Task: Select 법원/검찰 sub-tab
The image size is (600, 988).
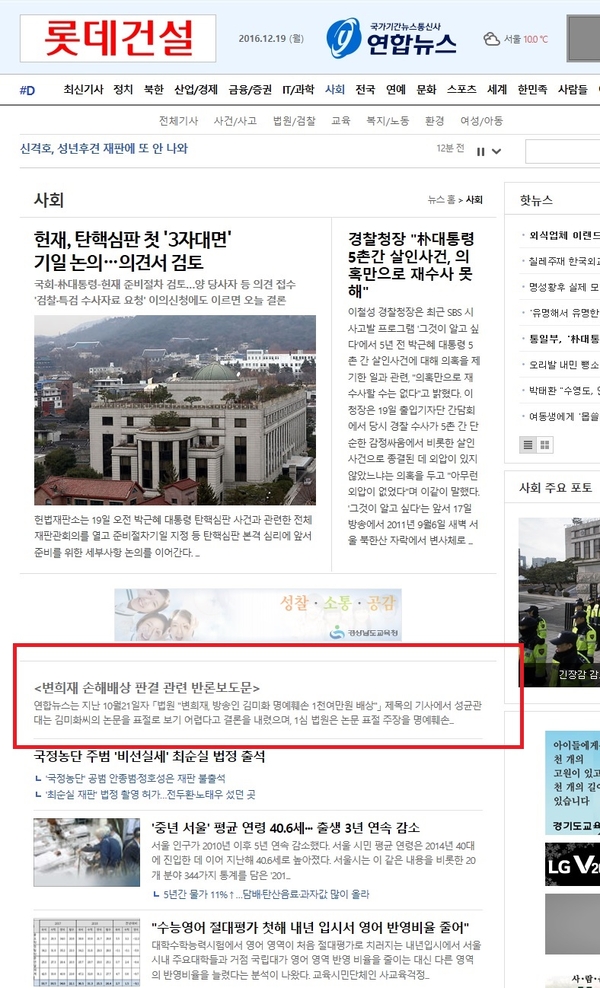Action: coord(294,121)
